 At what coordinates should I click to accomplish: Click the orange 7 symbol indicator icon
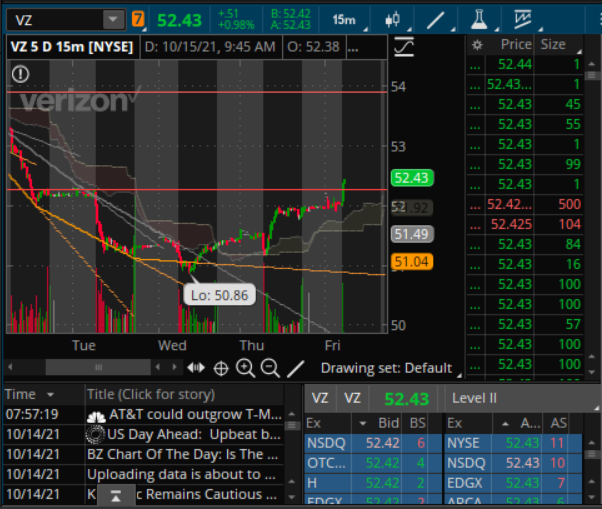click(137, 19)
